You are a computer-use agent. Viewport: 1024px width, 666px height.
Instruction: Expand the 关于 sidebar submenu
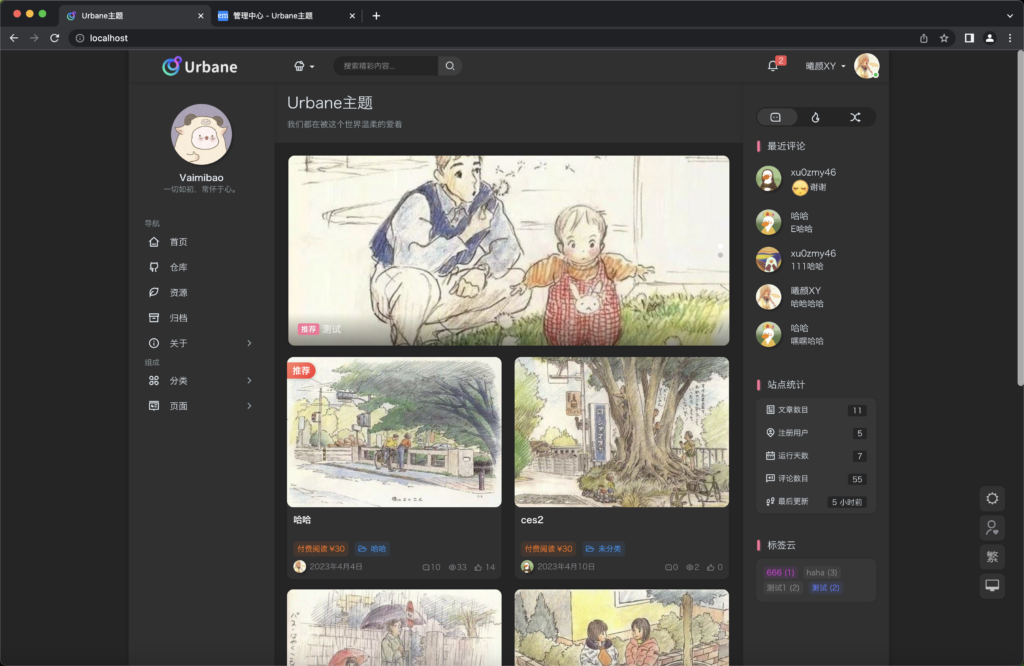[x=249, y=343]
